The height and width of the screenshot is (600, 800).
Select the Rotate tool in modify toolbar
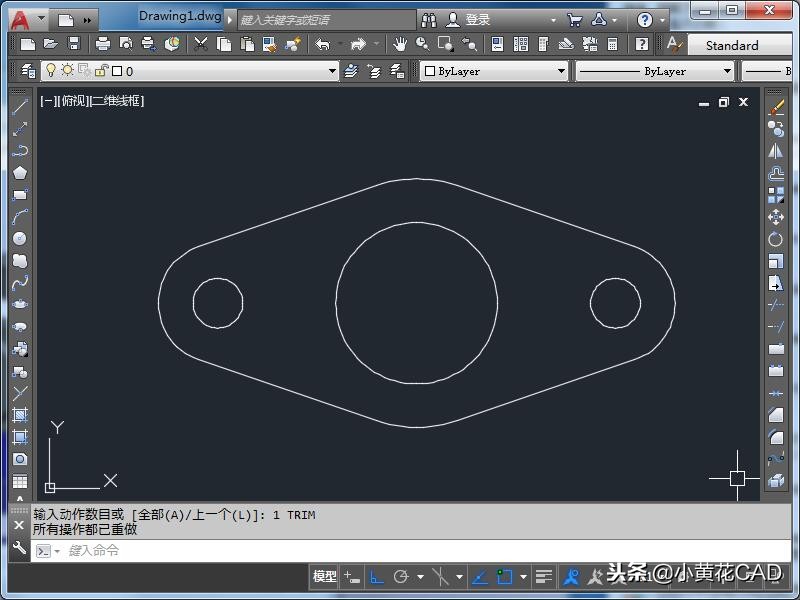click(776, 239)
